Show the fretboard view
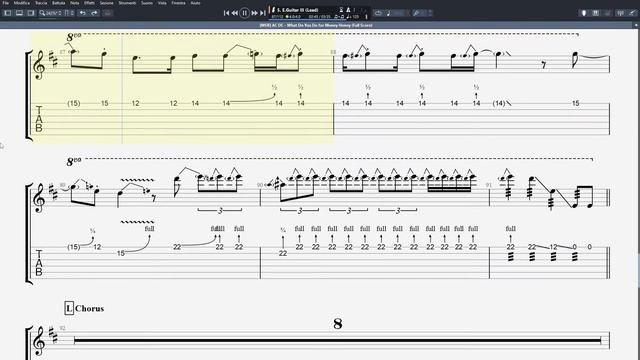The image size is (640, 360). (584, 13)
